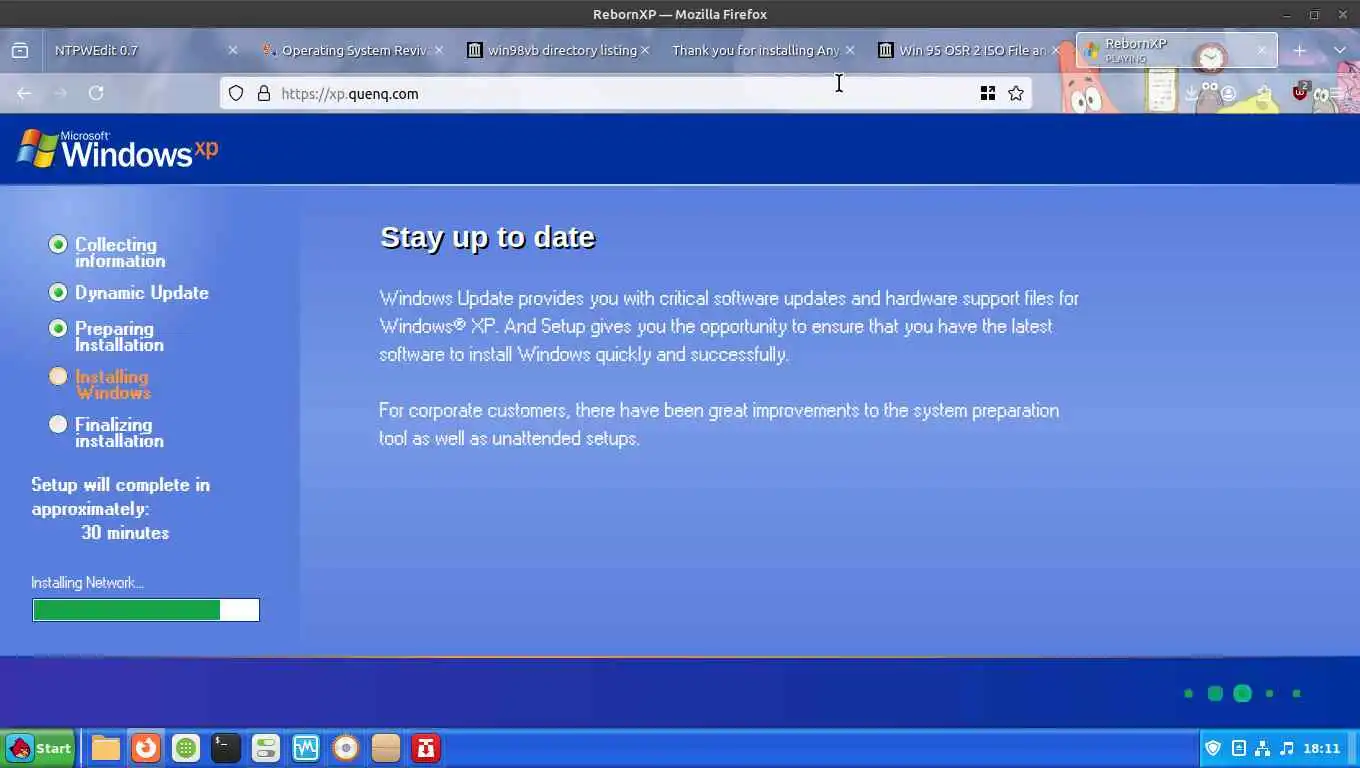Click the Firefox View button at the left of the tab bar

coord(20,50)
